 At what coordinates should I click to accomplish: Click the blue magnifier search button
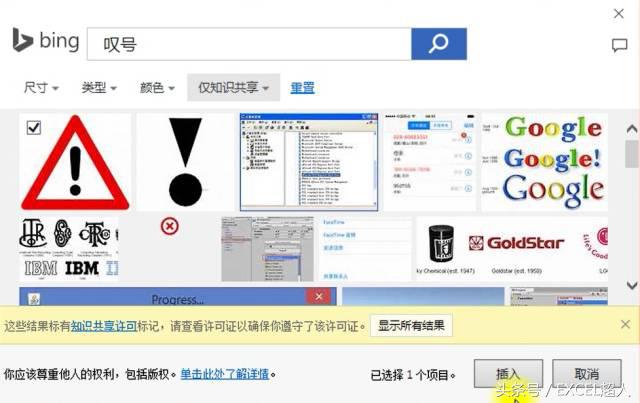click(439, 44)
